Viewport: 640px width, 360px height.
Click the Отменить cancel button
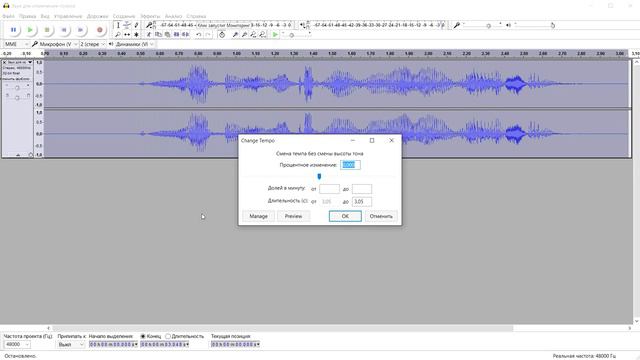tap(381, 216)
